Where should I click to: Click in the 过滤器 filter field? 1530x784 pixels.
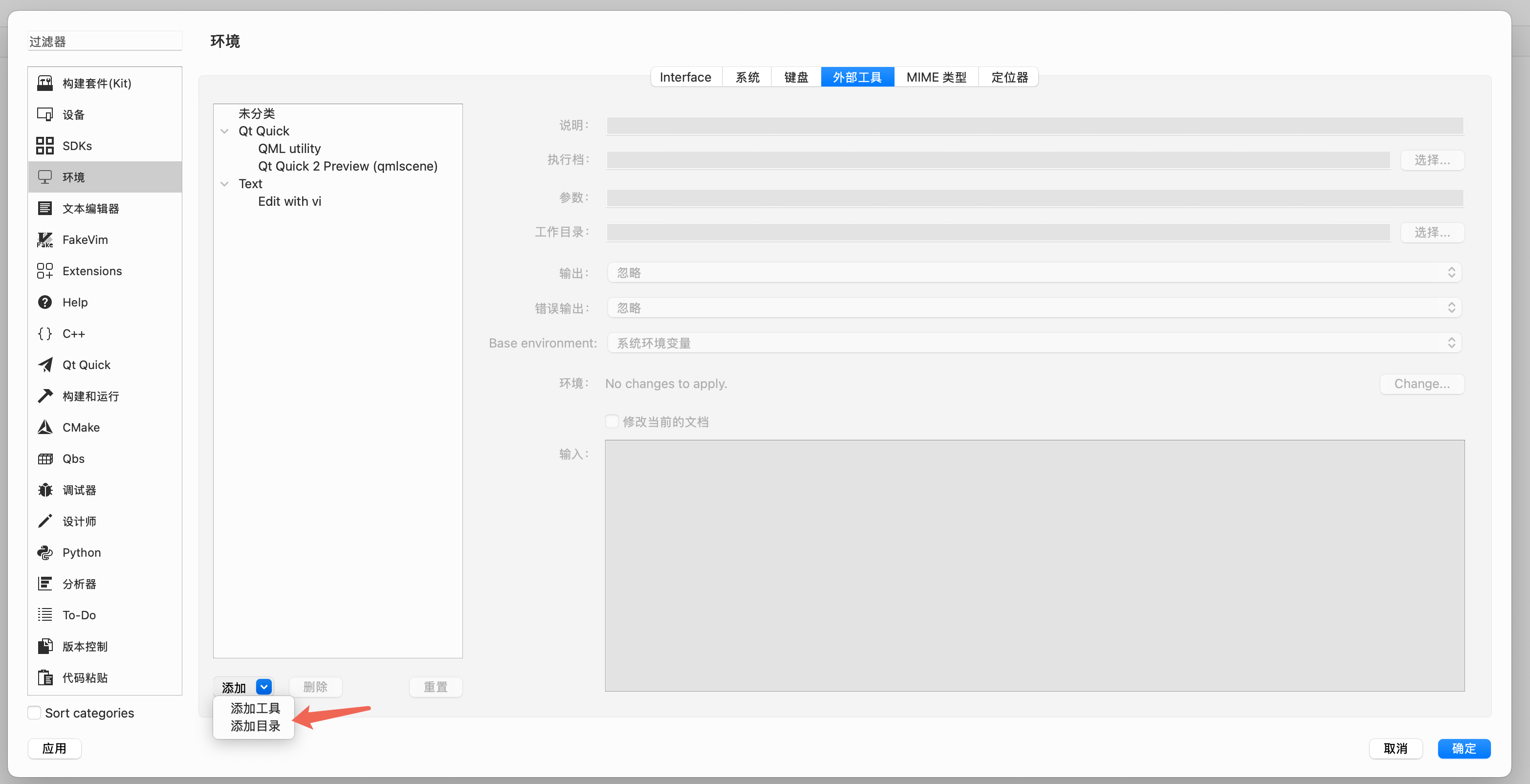pos(105,42)
